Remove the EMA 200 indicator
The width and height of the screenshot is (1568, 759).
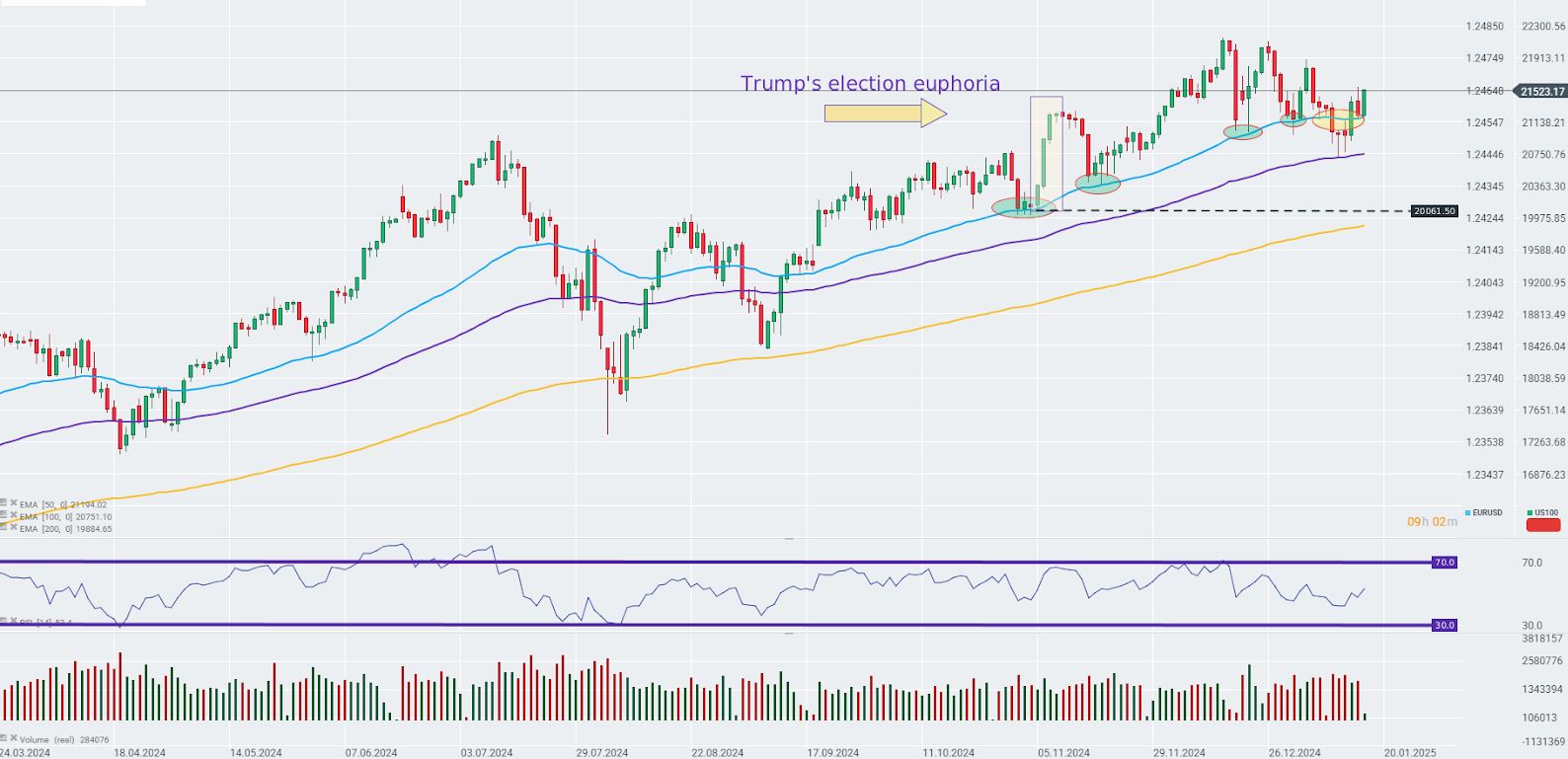tap(13, 528)
